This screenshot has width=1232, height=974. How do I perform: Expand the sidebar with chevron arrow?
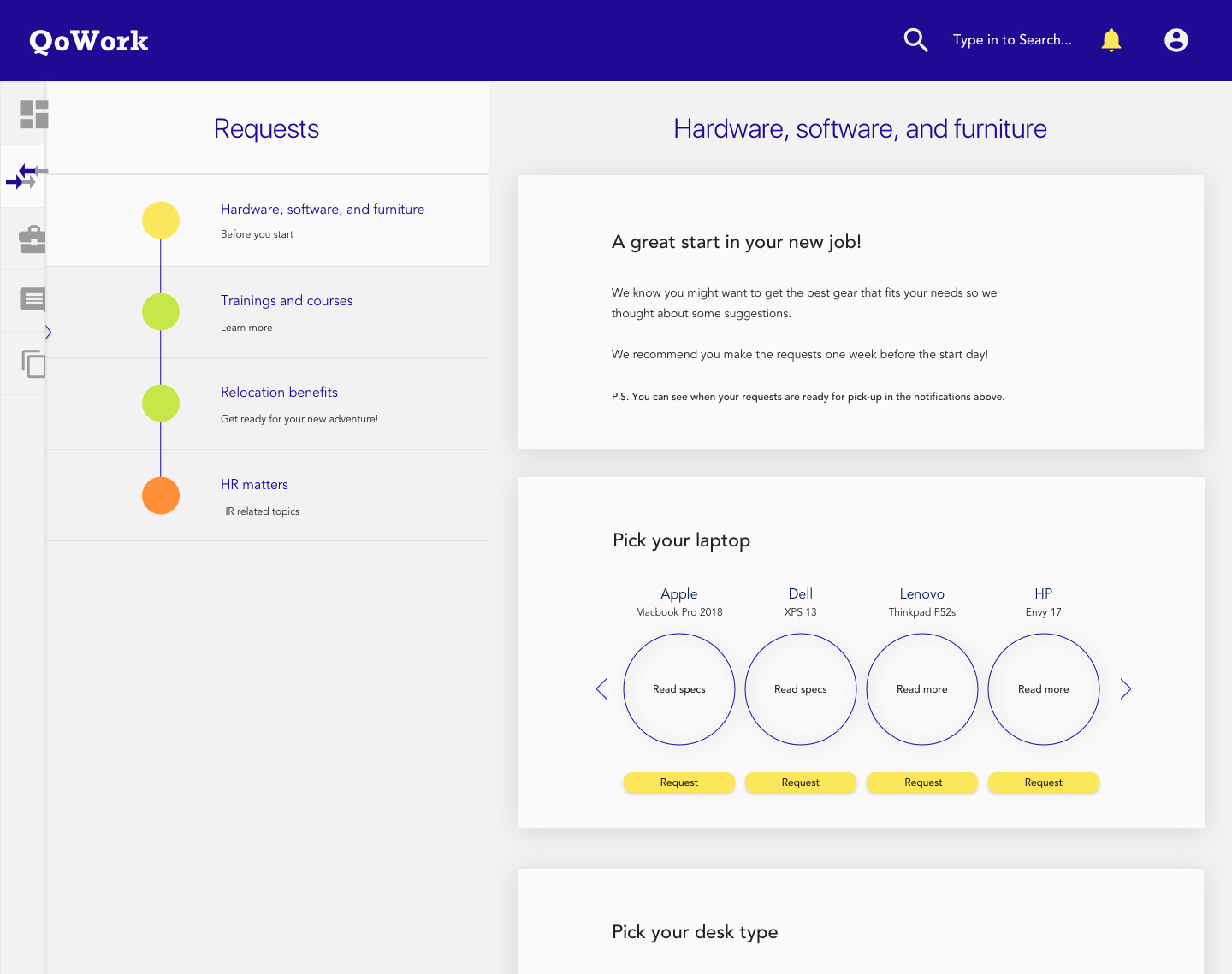pyautogui.click(x=49, y=332)
